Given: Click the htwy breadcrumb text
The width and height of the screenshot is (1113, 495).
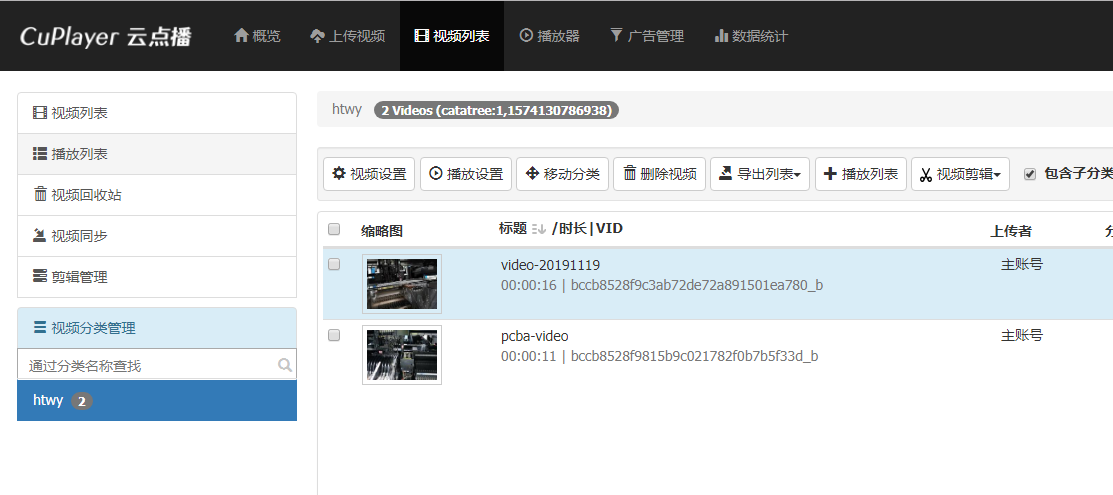Looking at the screenshot, I should [x=347, y=109].
